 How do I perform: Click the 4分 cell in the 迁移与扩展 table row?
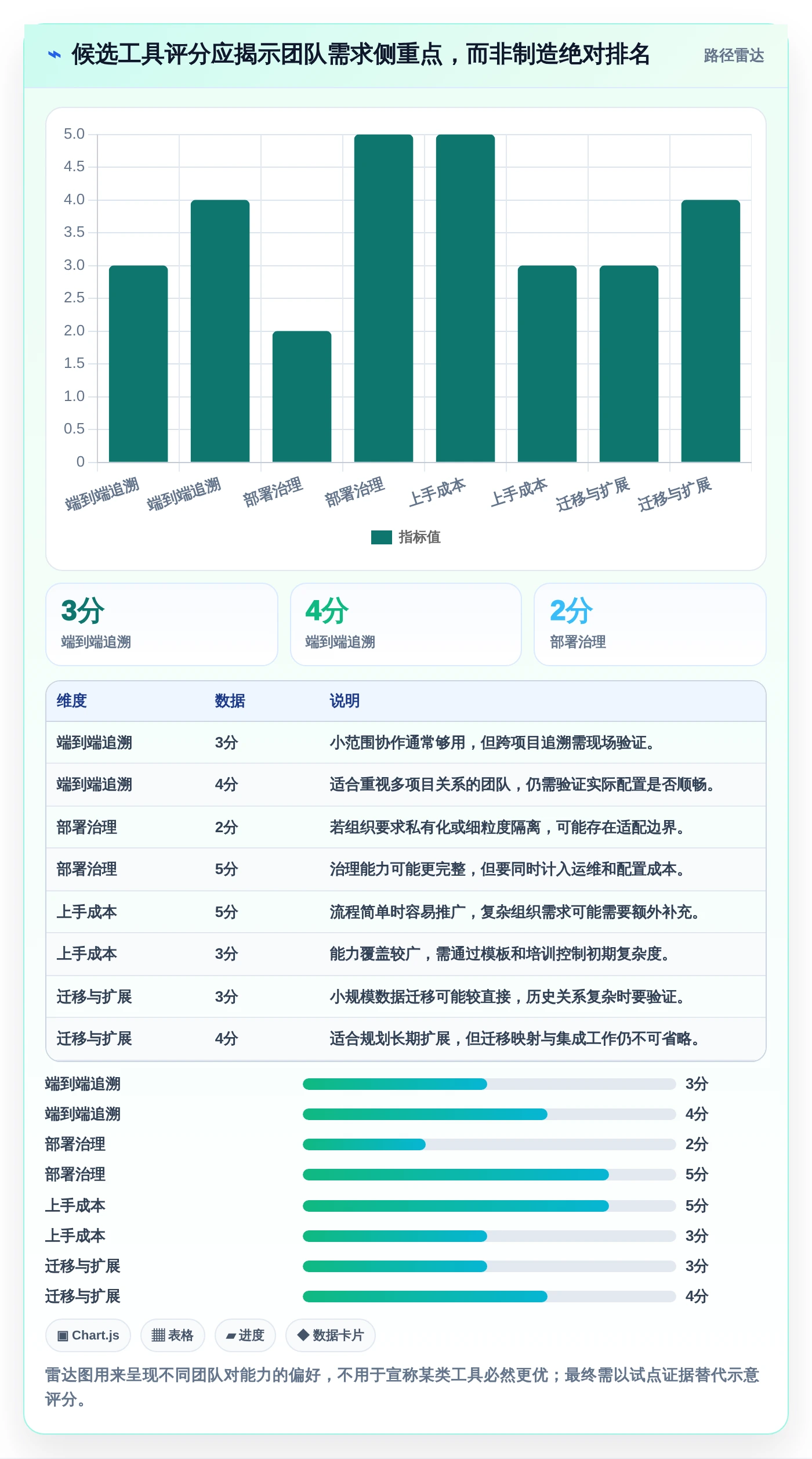[227, 1039]
